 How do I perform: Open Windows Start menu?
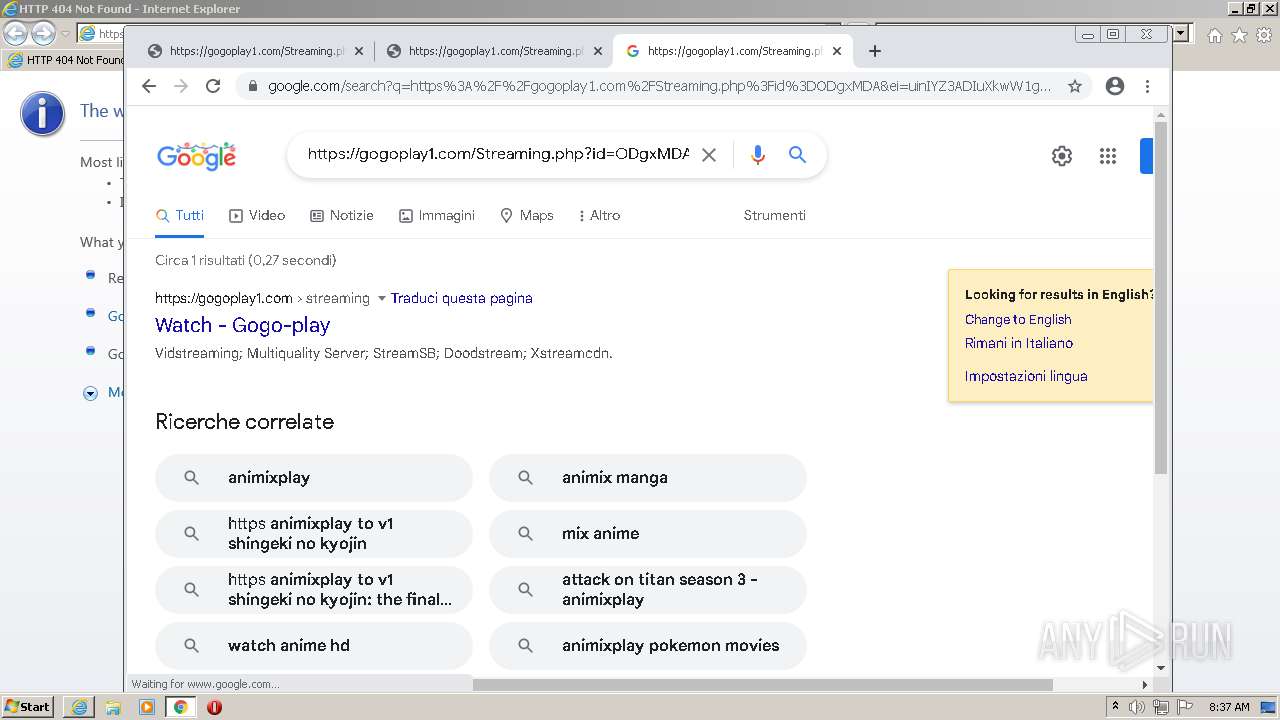click(x=27, y=707)
